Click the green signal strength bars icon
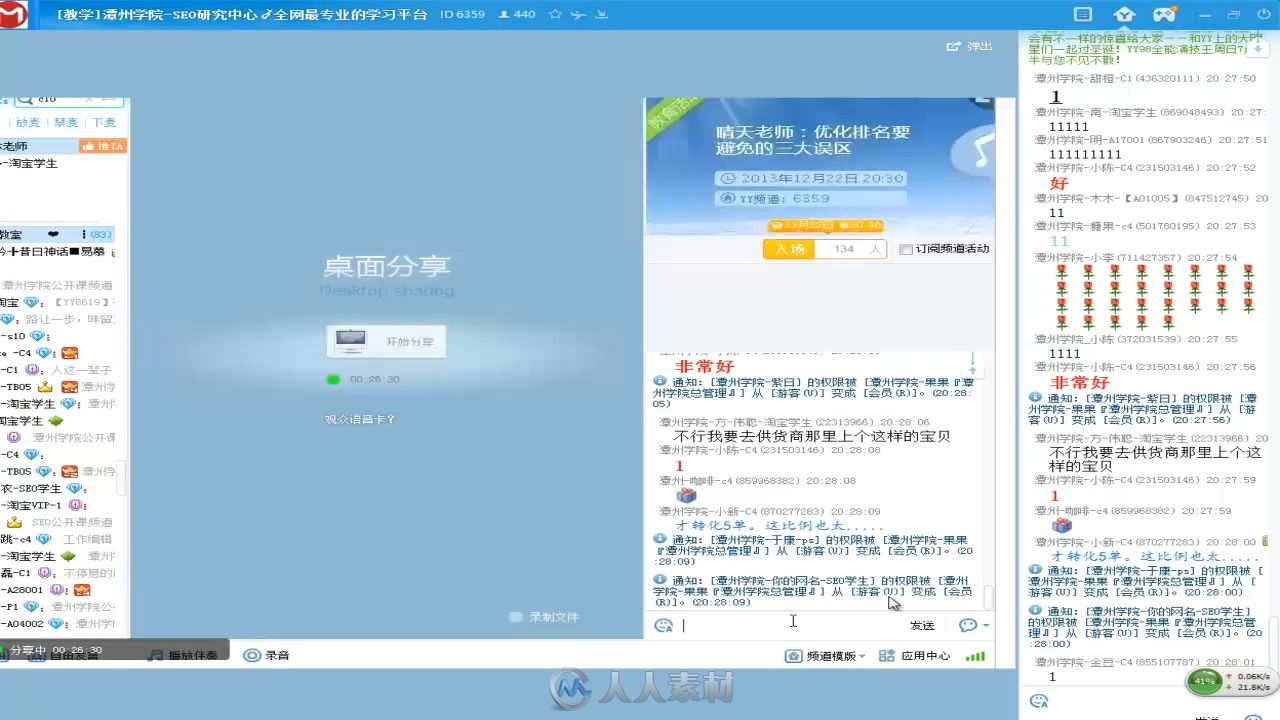The width and height of the screenshot is (1280, 720). [975, 656]
